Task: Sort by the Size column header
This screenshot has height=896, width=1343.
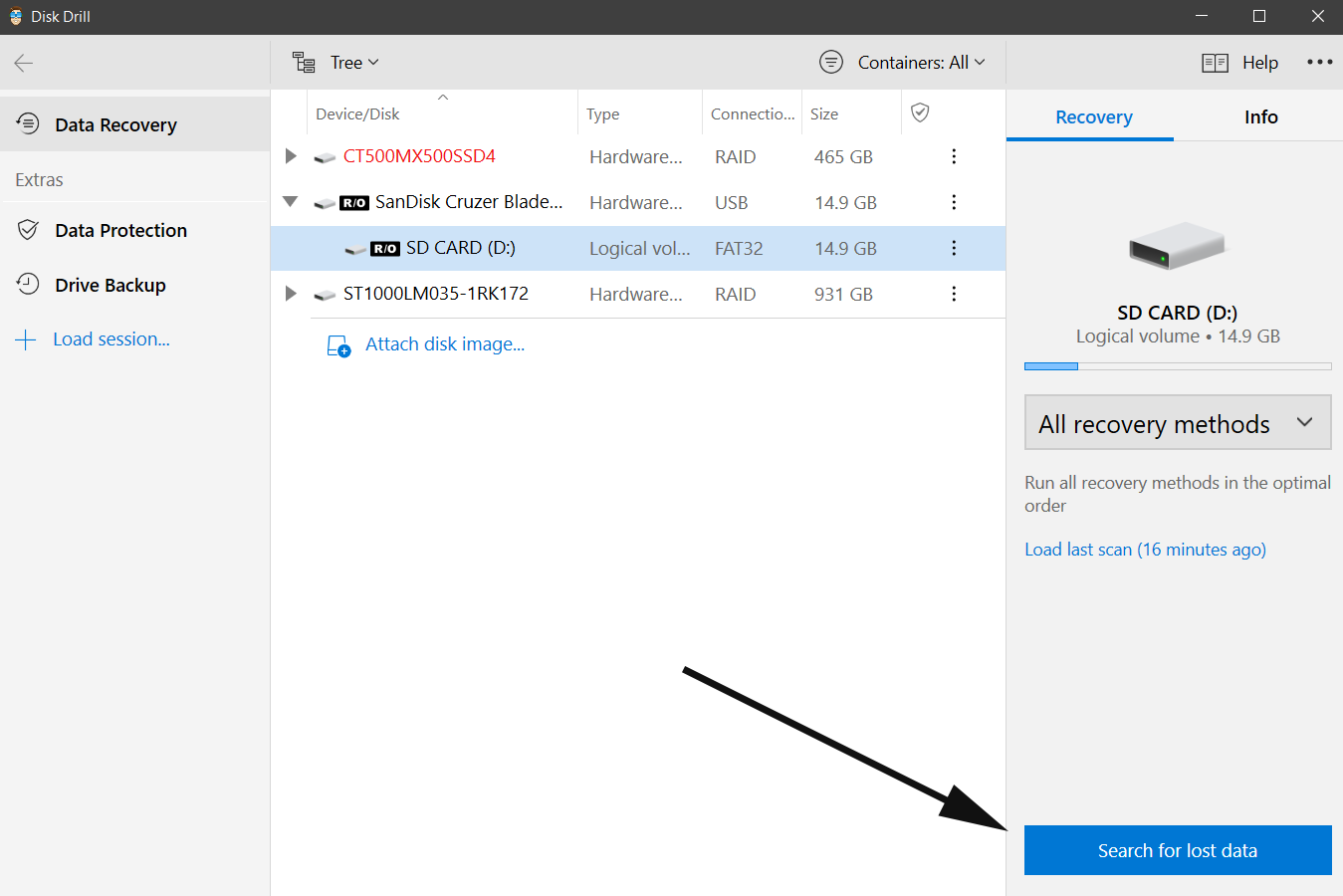Action: pyautogui.click(x=851, y=113)
